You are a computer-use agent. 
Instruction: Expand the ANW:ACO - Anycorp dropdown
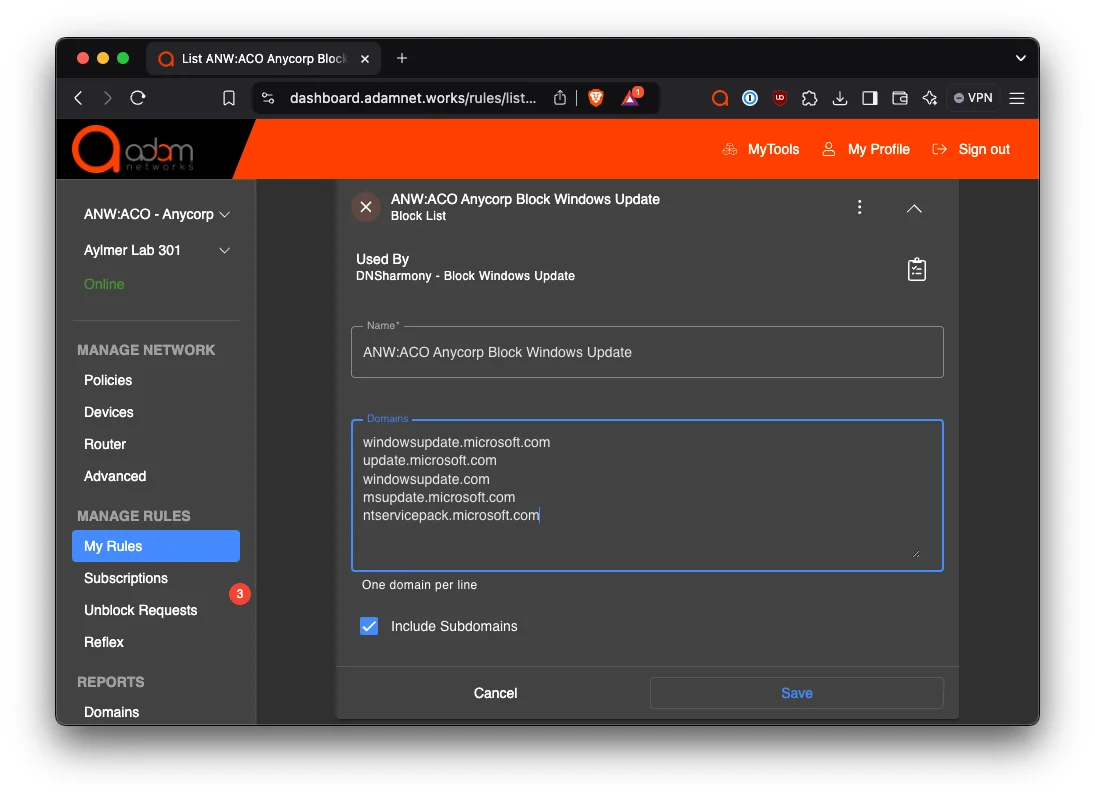[156, 214]
